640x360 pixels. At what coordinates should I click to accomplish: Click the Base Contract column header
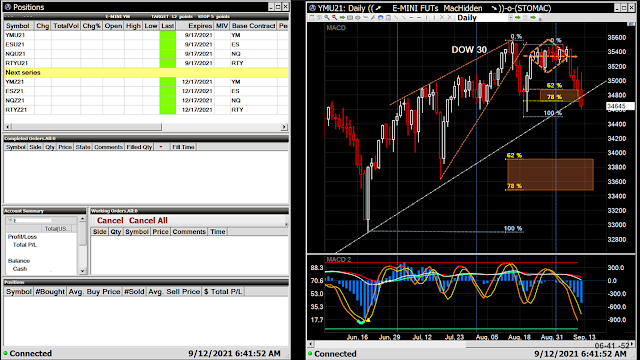click(x=253, y=26)
